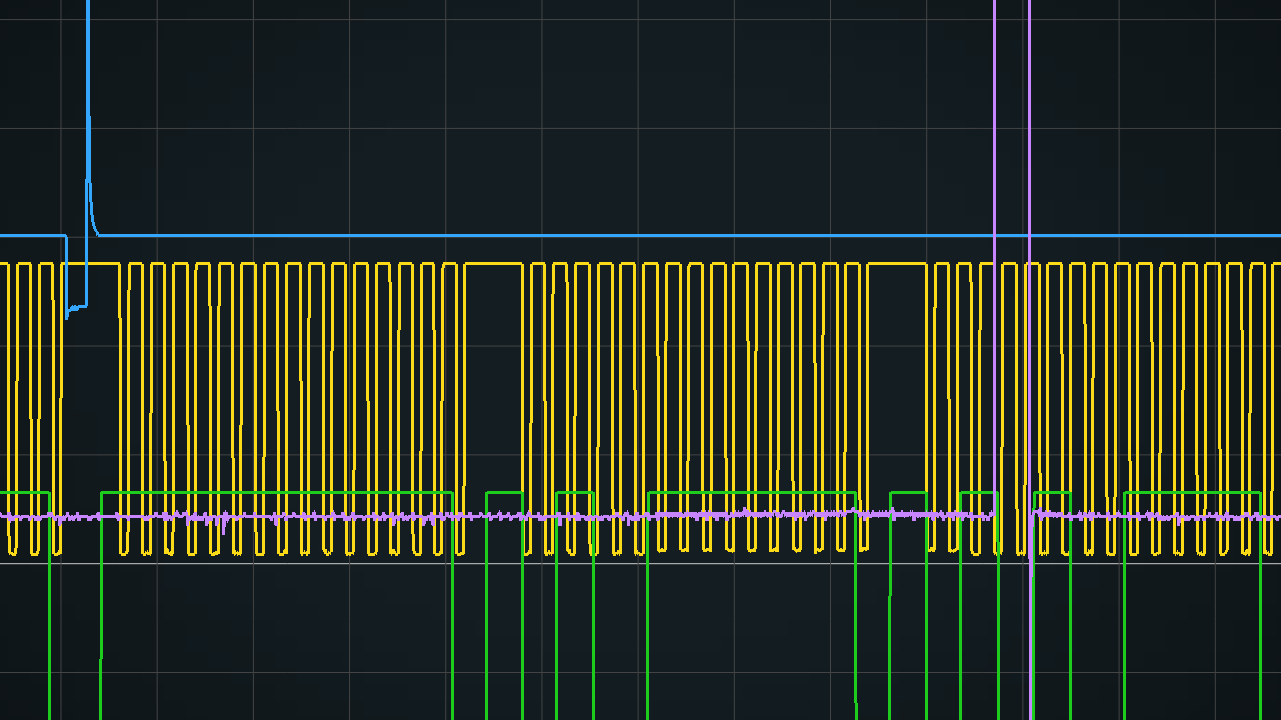Click the purple trace's downward spike at second cursor
Image resolution: width=1281 pixels, height=720 pixels.
pyautogui.click(x=1031, y=548)
